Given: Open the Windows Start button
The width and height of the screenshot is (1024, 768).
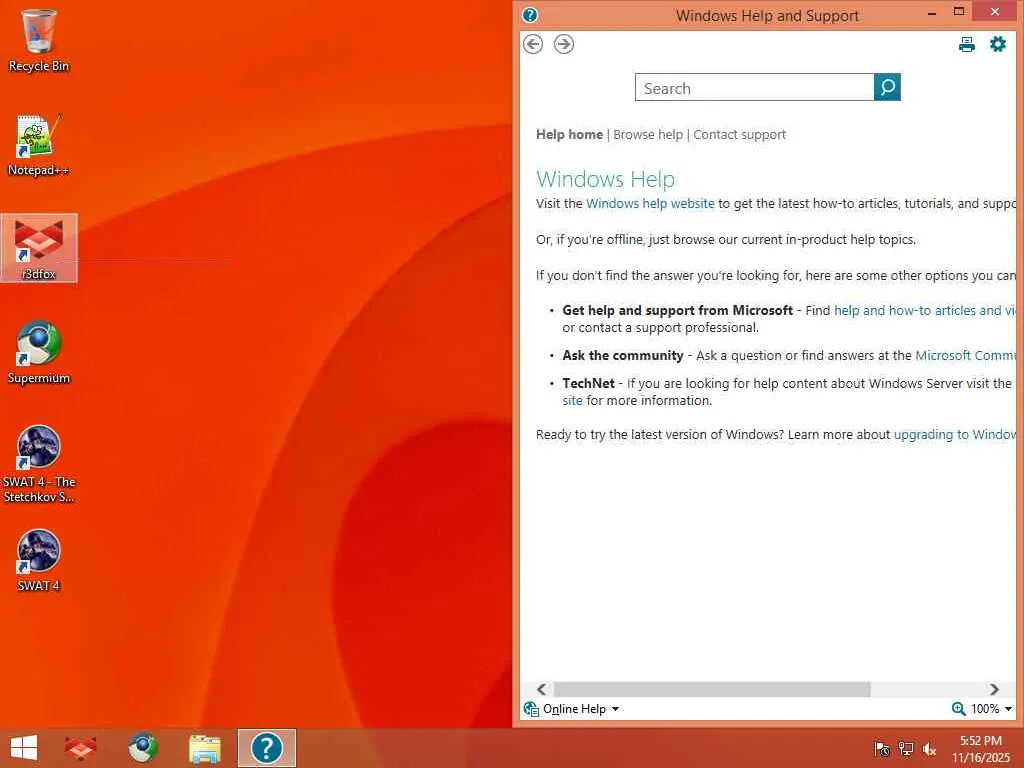Looking at the screenshot, I should [x=24, y=748].
